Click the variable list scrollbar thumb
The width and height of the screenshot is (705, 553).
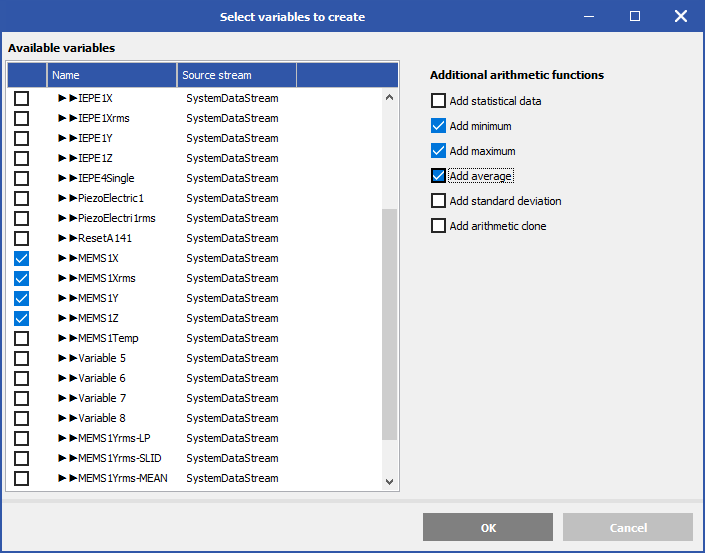389,324
